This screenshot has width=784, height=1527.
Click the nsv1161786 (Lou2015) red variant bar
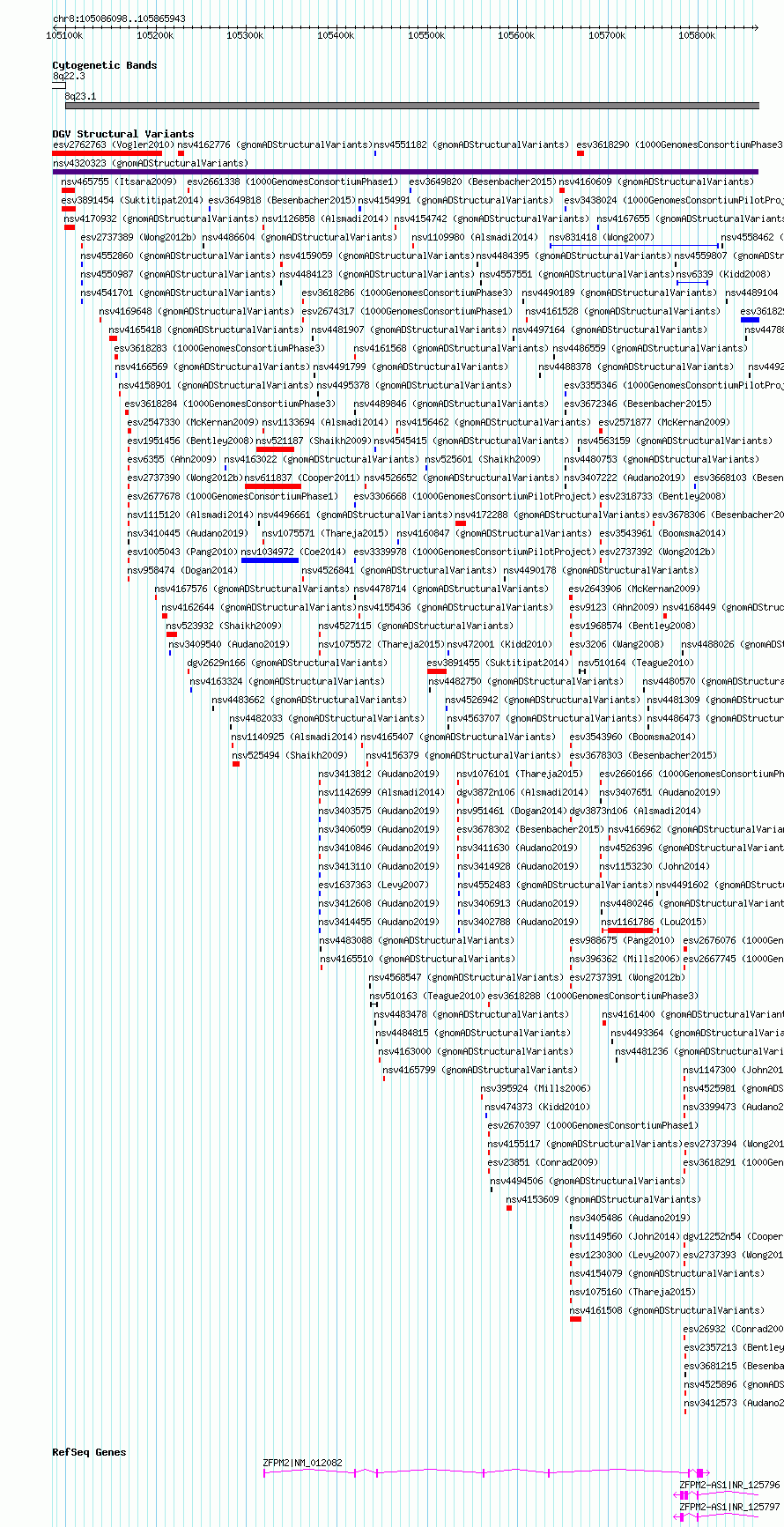[631, 930]
